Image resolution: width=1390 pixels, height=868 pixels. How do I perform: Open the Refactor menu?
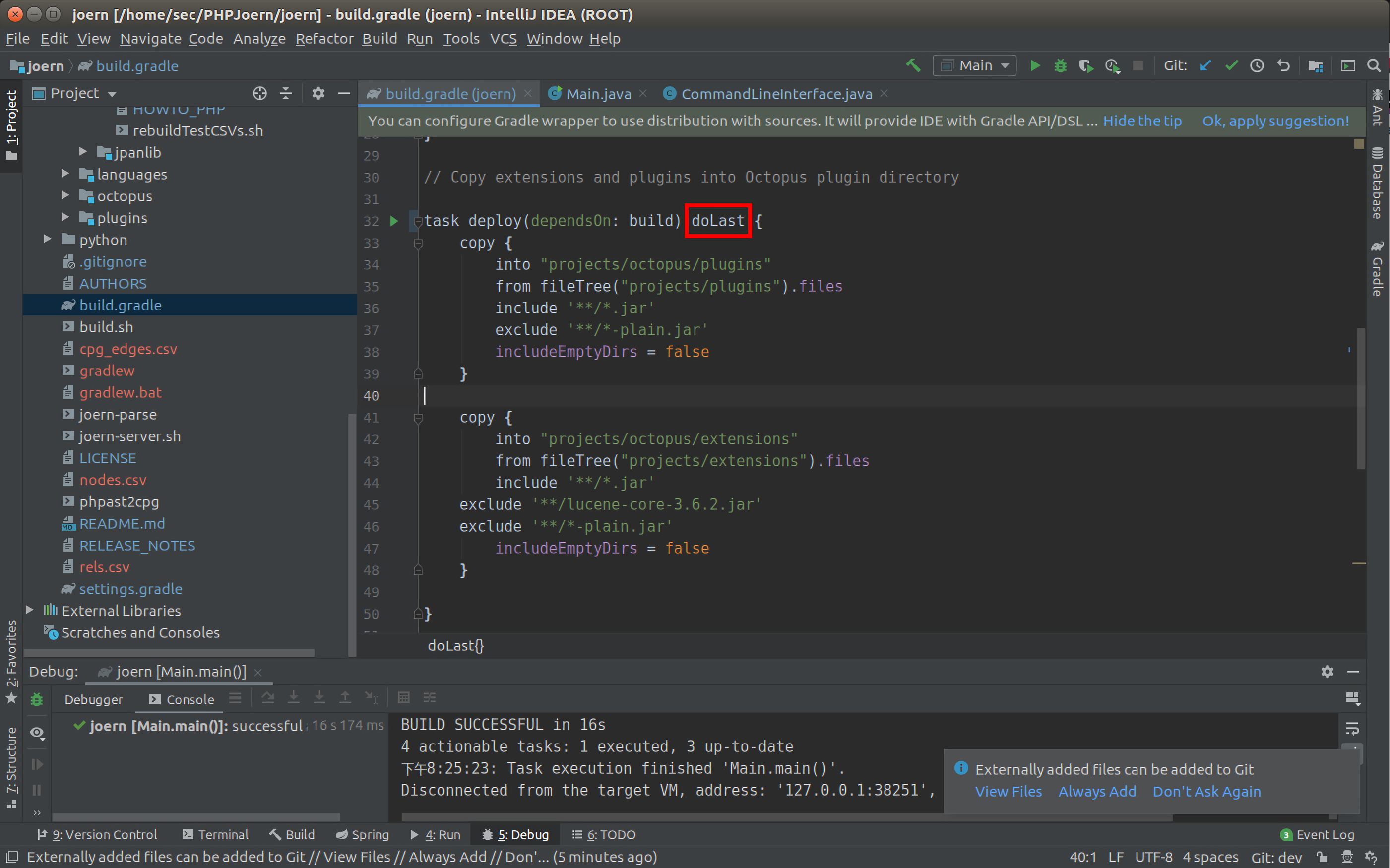(324, 39)
